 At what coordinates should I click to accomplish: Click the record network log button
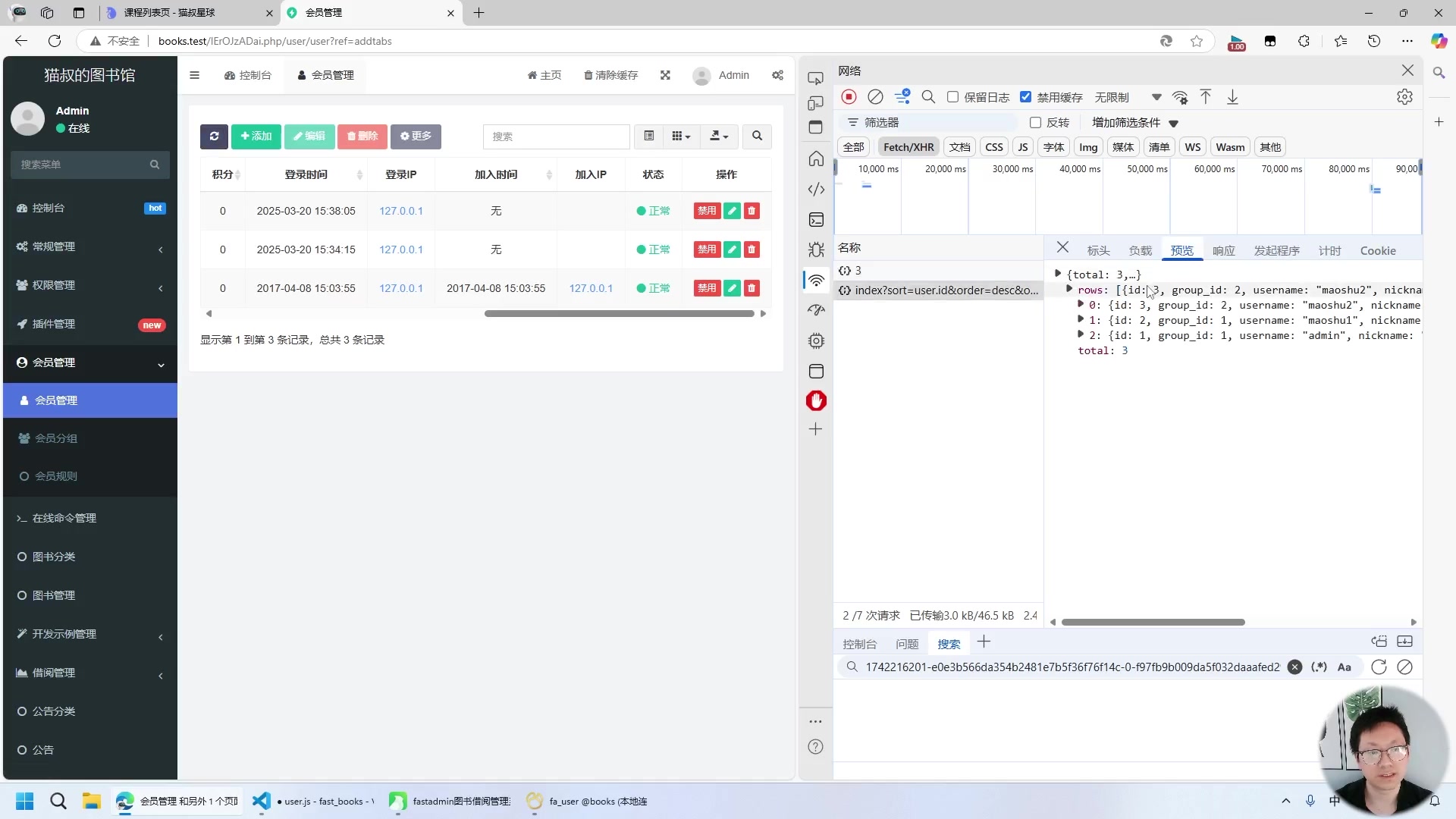849,97
